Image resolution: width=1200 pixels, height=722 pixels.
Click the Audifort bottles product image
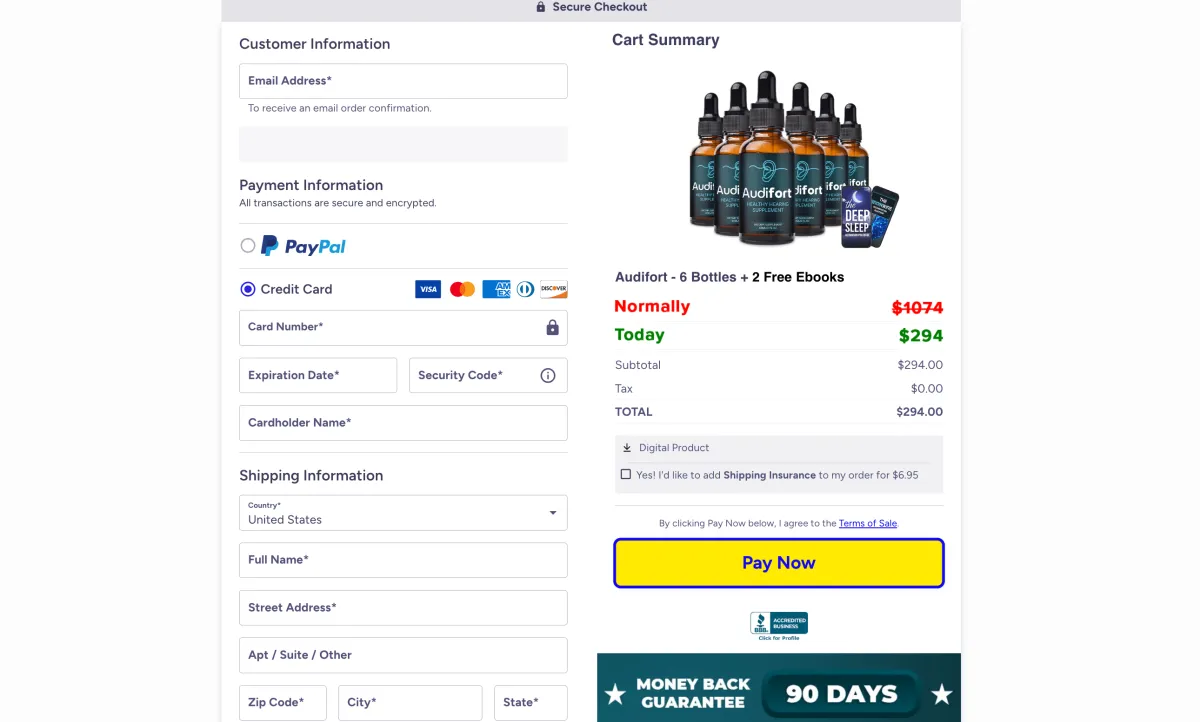coord(780,160)
